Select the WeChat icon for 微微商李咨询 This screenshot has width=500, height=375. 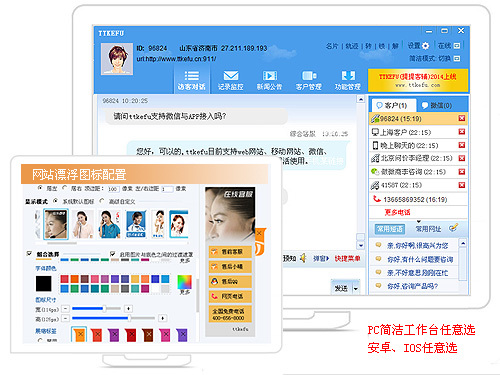click(375, 172)
